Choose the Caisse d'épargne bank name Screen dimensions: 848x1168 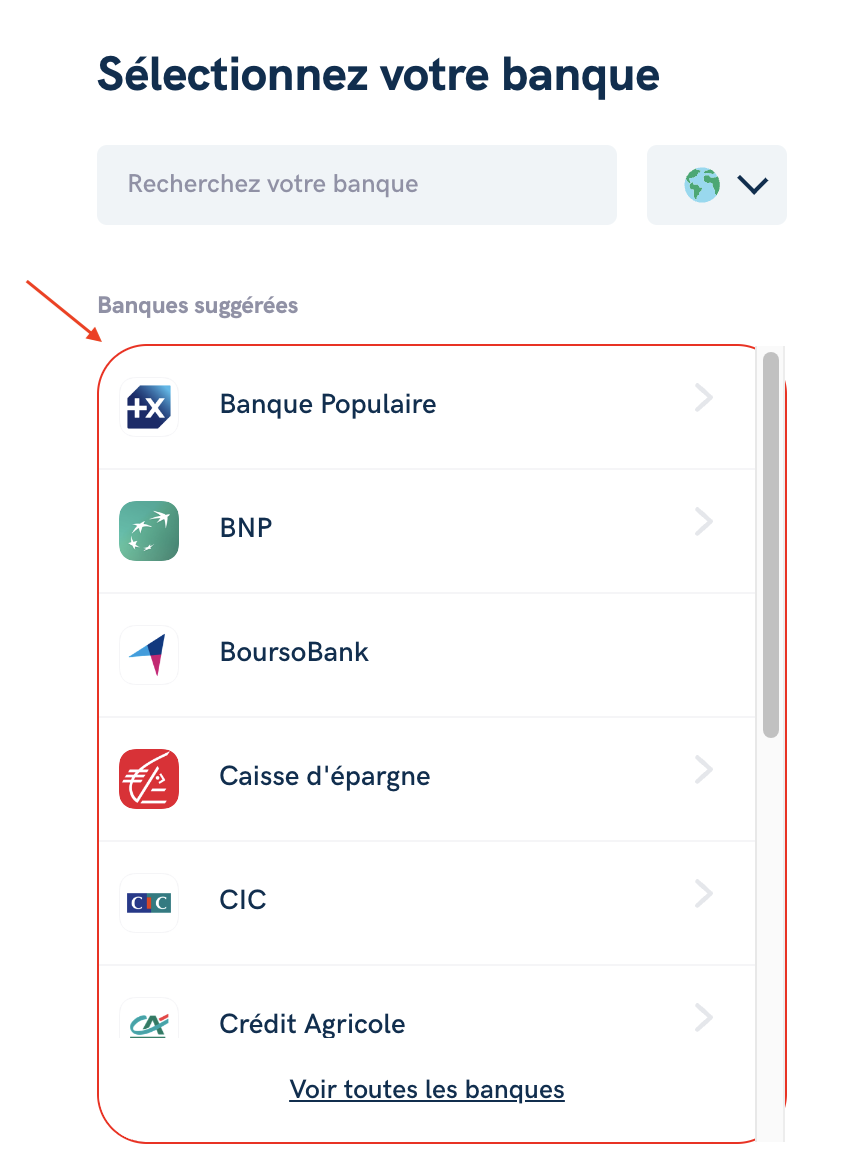[325, 776]
